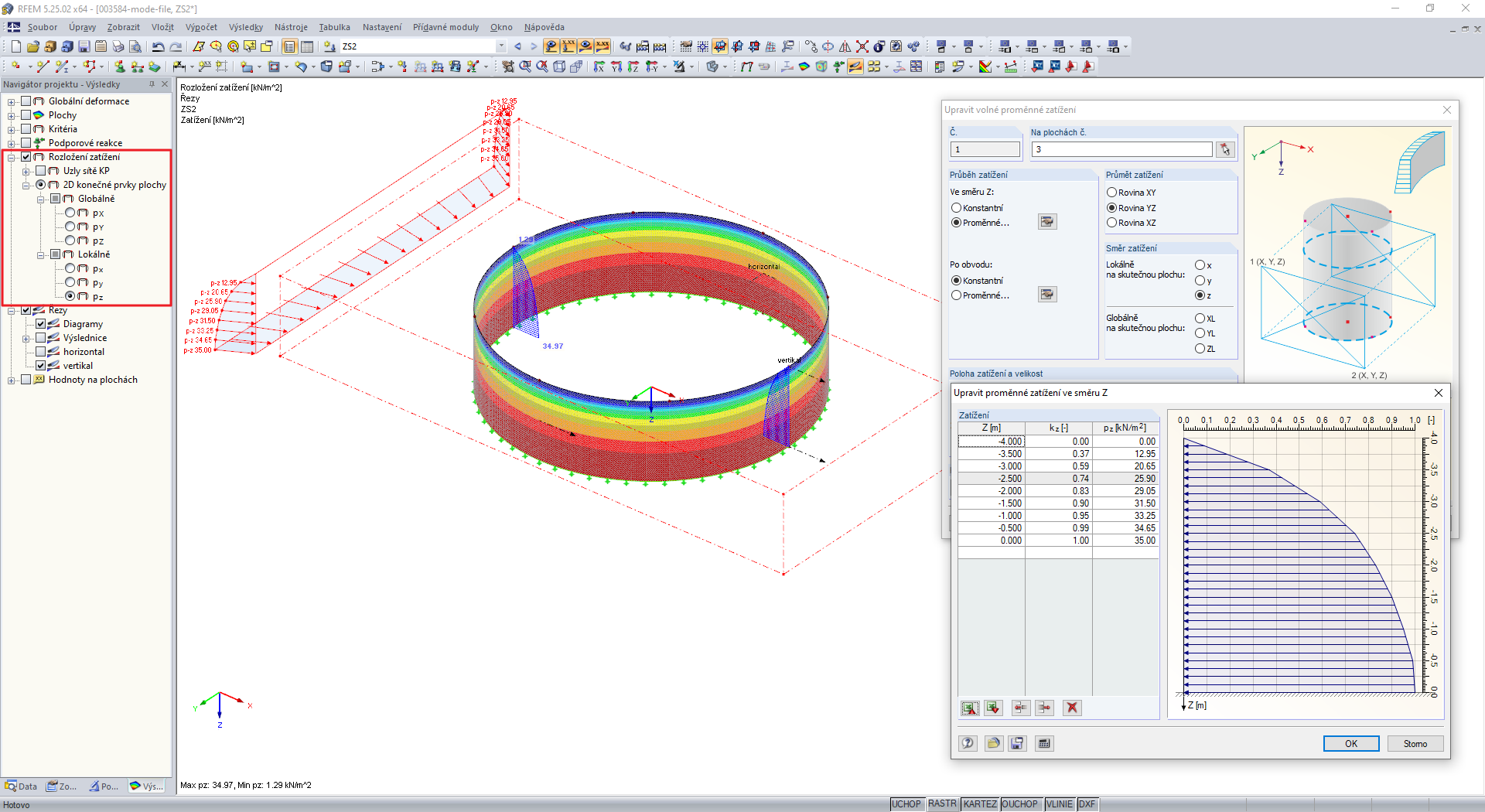Click the Č. number field

click(985, 149)
